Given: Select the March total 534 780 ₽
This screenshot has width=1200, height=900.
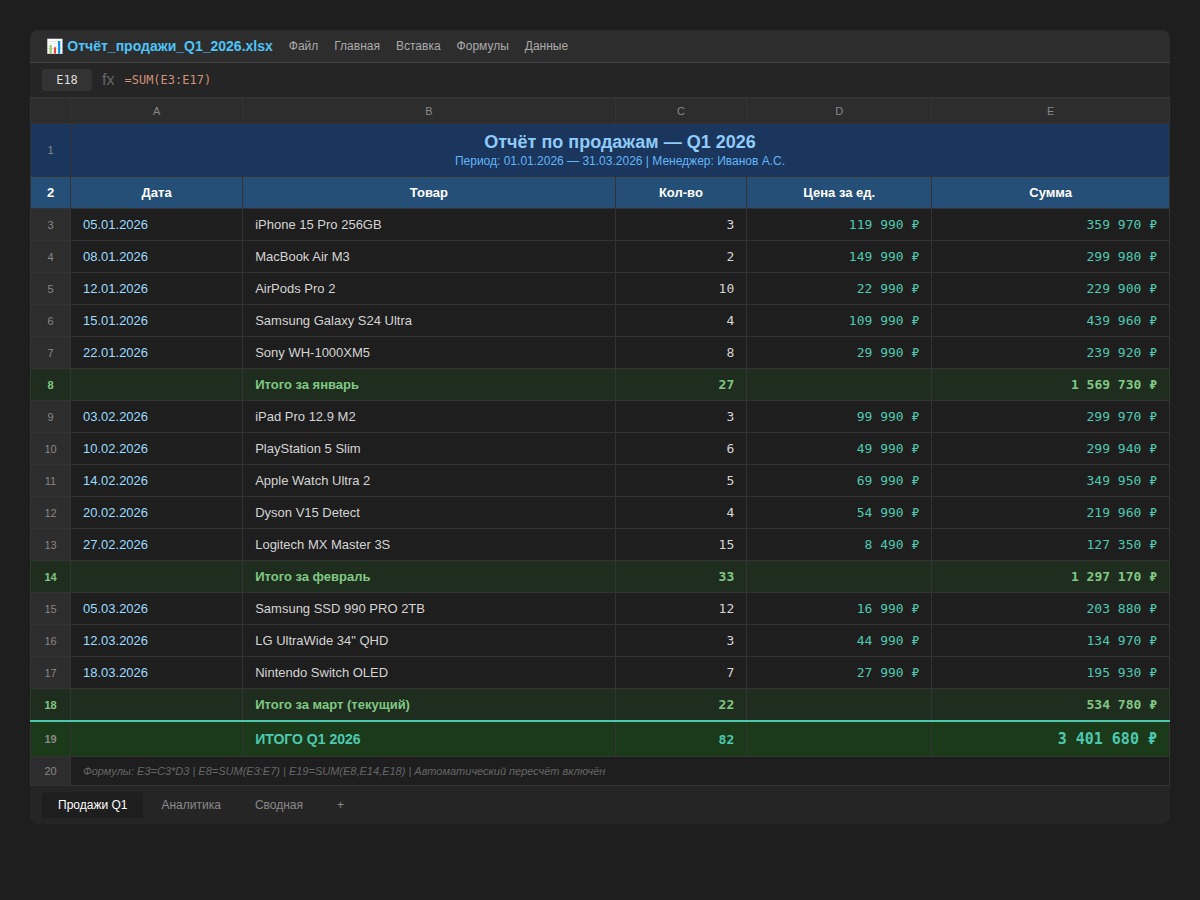Looking at the screenshot, I should pyautogui.click(x=1050, y=705).
